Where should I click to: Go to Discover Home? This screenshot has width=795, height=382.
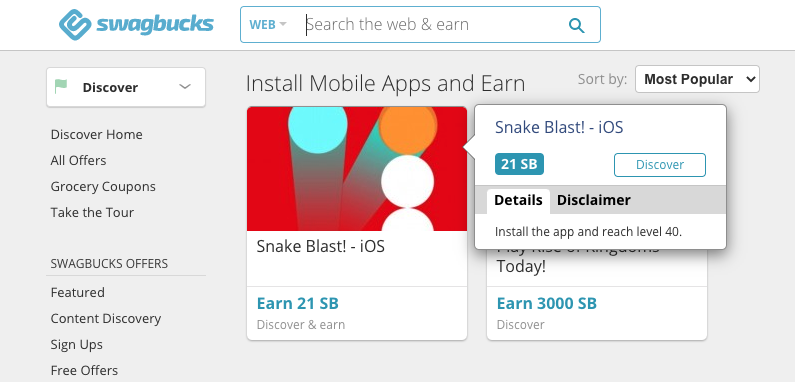(x=96, y=134)
